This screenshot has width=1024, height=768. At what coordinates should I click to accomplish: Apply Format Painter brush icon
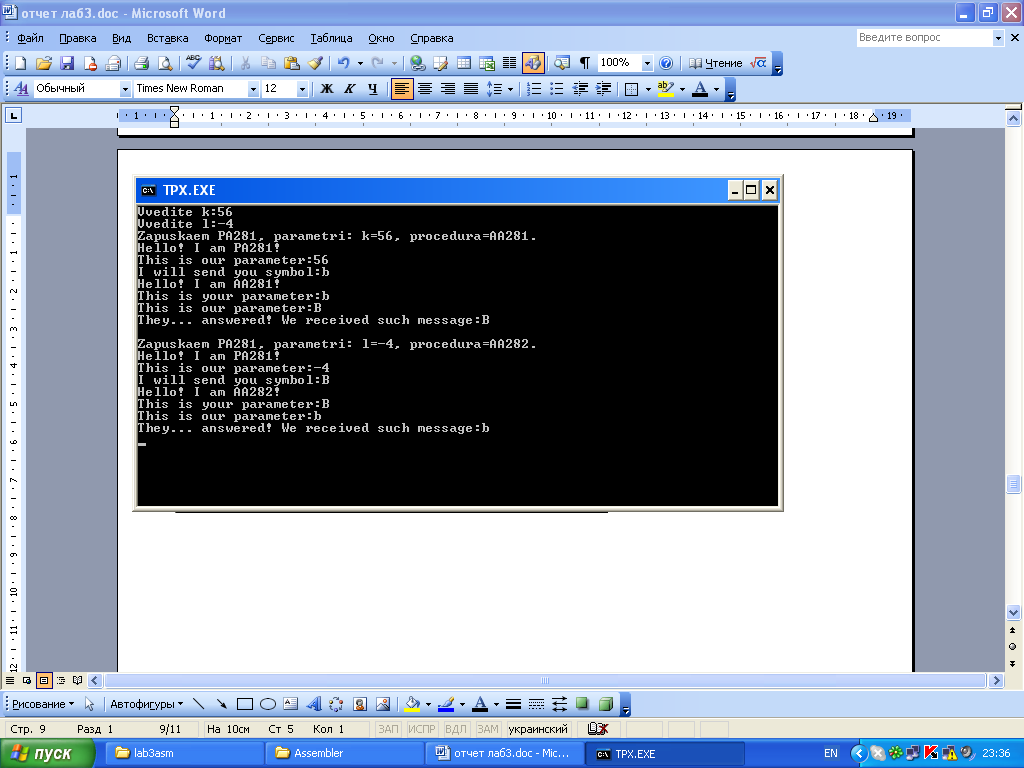coord(315,63)
